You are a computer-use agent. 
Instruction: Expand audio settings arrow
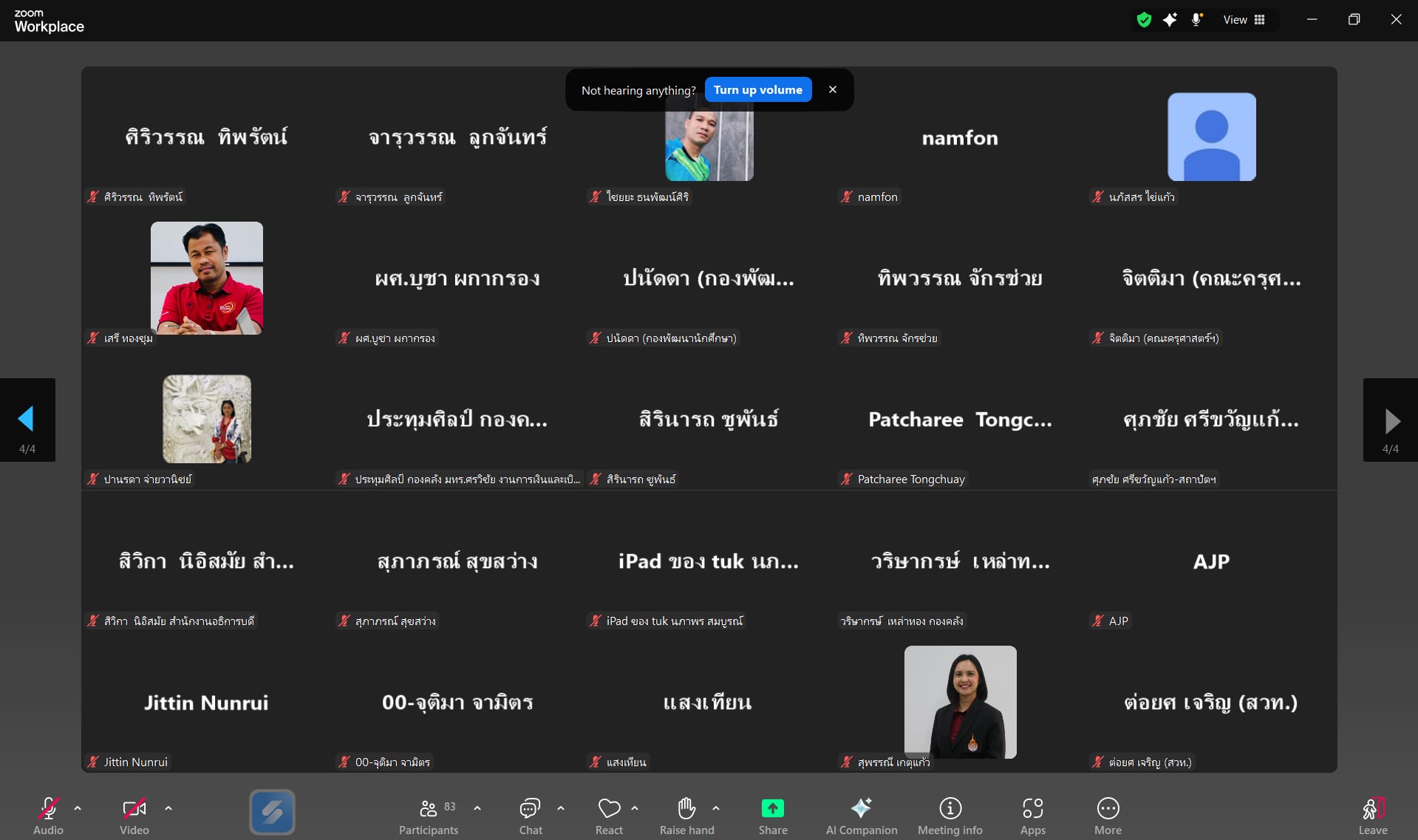(78, 808)
